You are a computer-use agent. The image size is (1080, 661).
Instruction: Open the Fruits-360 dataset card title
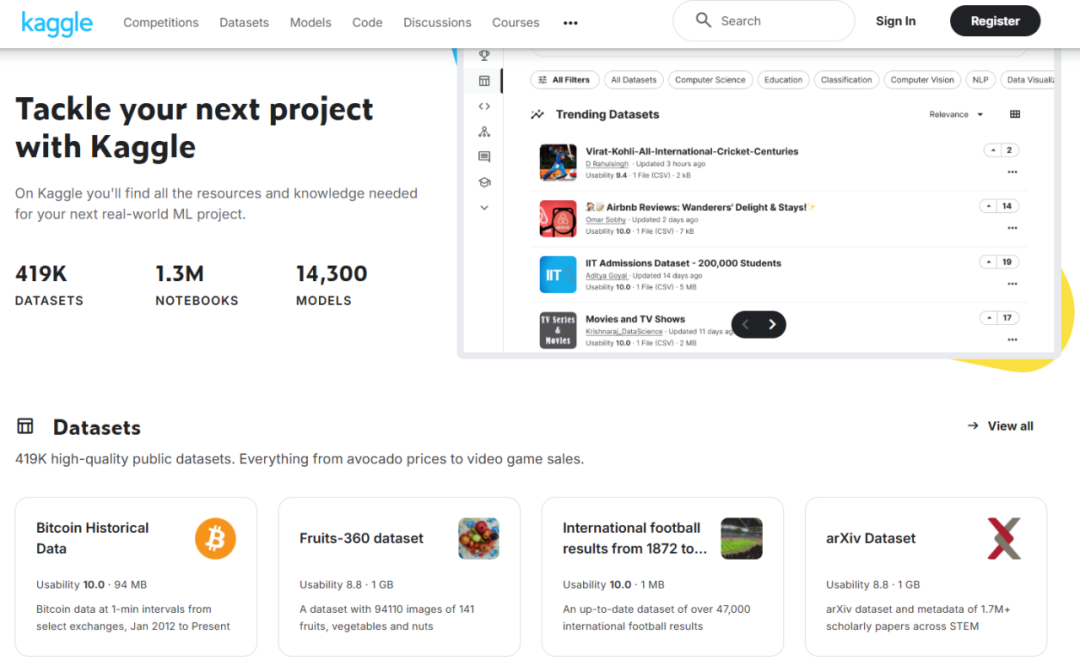pyautogui.click(x=361, y=538)
